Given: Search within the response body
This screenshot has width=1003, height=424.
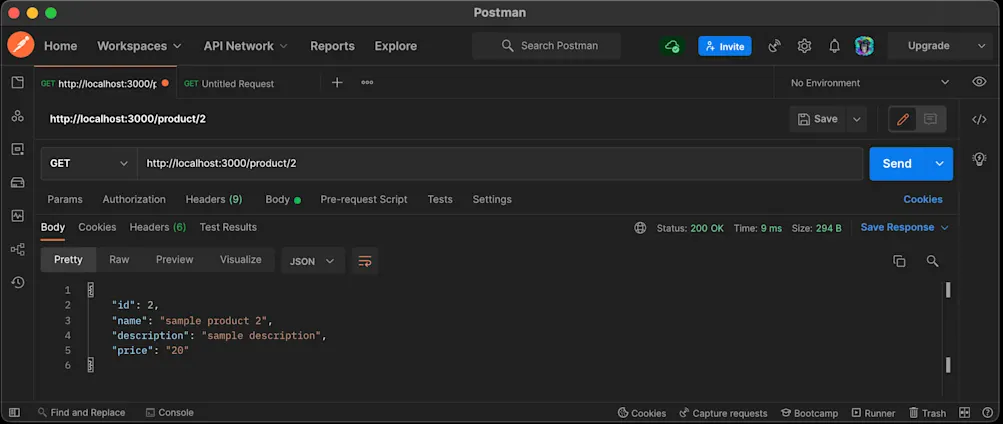Looking at the screenshot, I should click(933, 261).
